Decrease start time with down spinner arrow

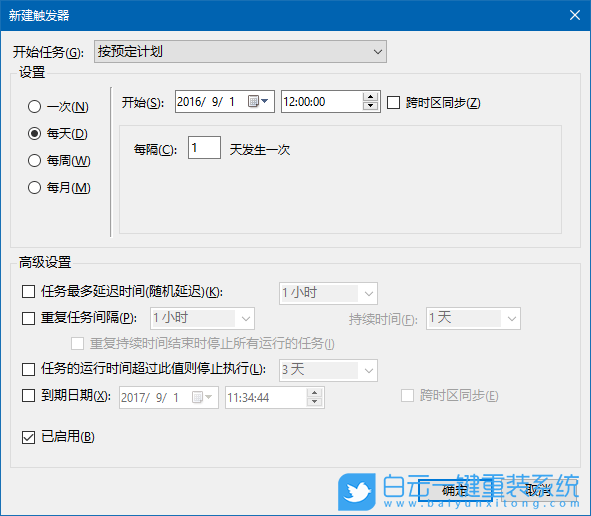370,106
